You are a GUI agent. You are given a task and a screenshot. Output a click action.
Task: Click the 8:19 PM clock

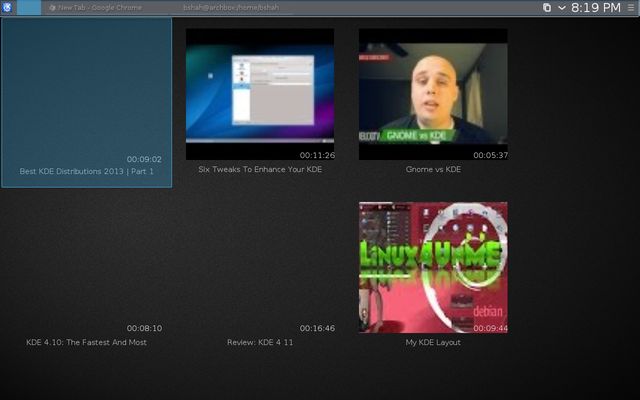click(x=596, y=7)
